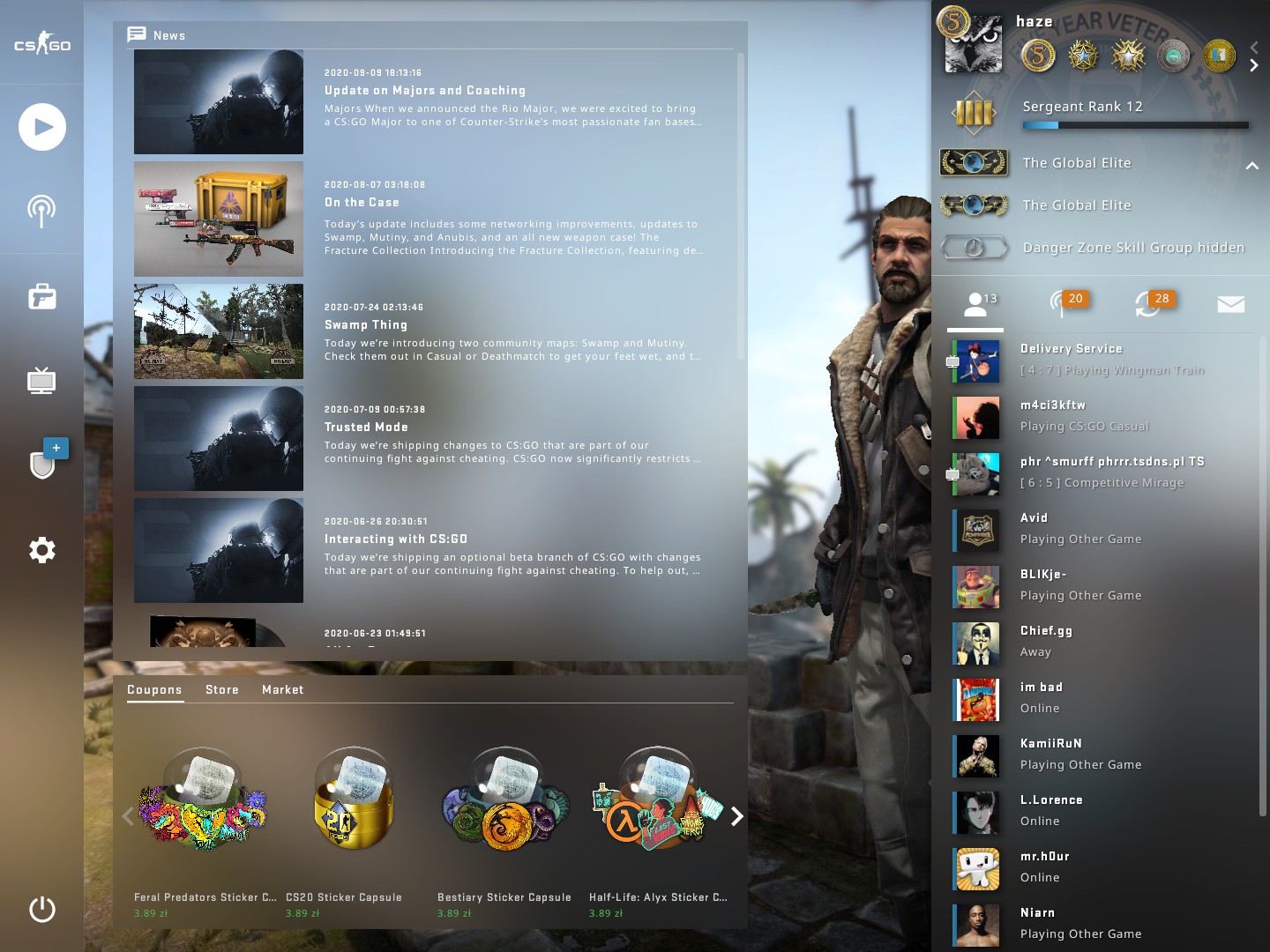
Task: Click the Danger Zone skill group icon
Action: tap(974, 248)
